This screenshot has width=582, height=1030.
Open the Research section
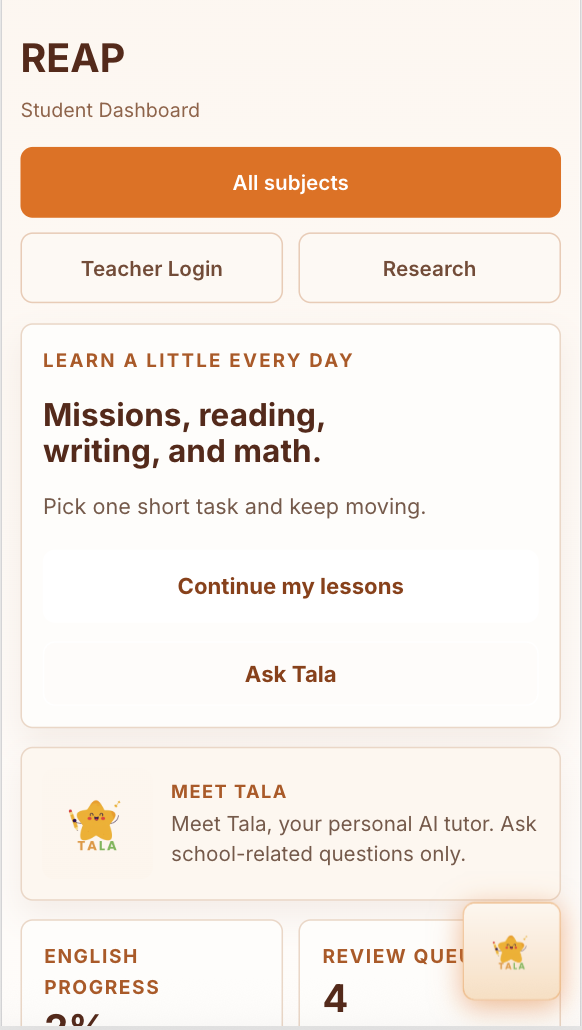click(x=429, y=268)
